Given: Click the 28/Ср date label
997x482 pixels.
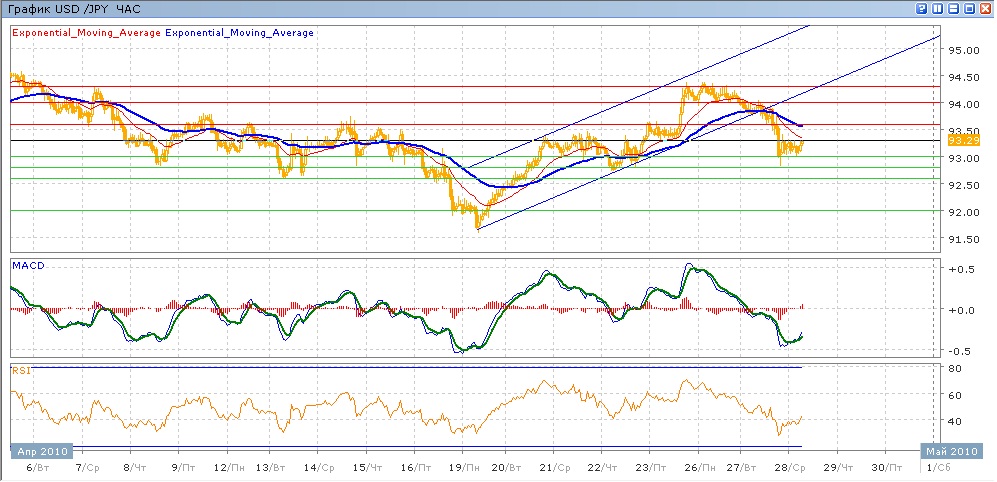Looking at the screenshot, I should (792, 467).
